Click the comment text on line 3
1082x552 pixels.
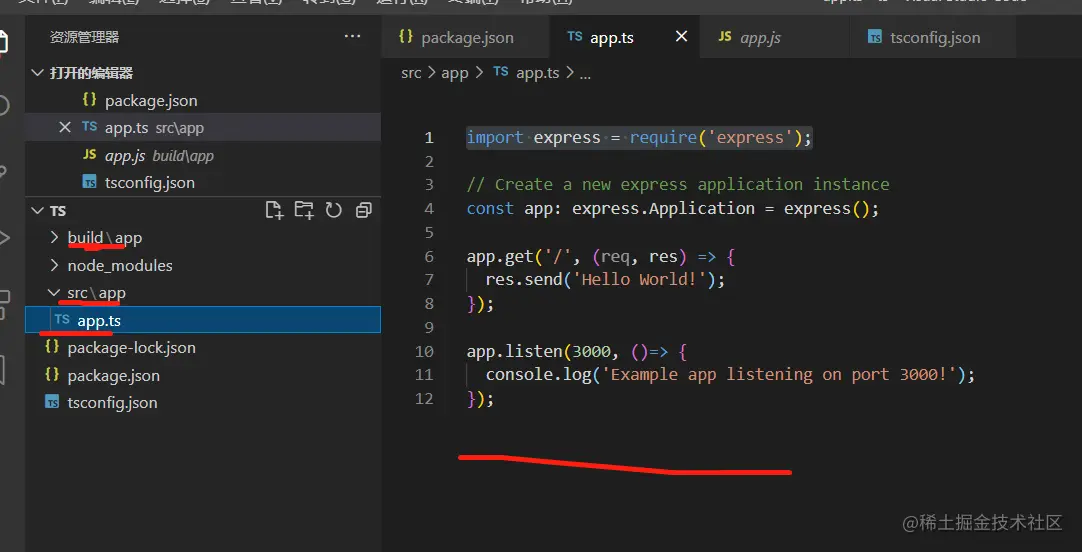click(678, 185)
